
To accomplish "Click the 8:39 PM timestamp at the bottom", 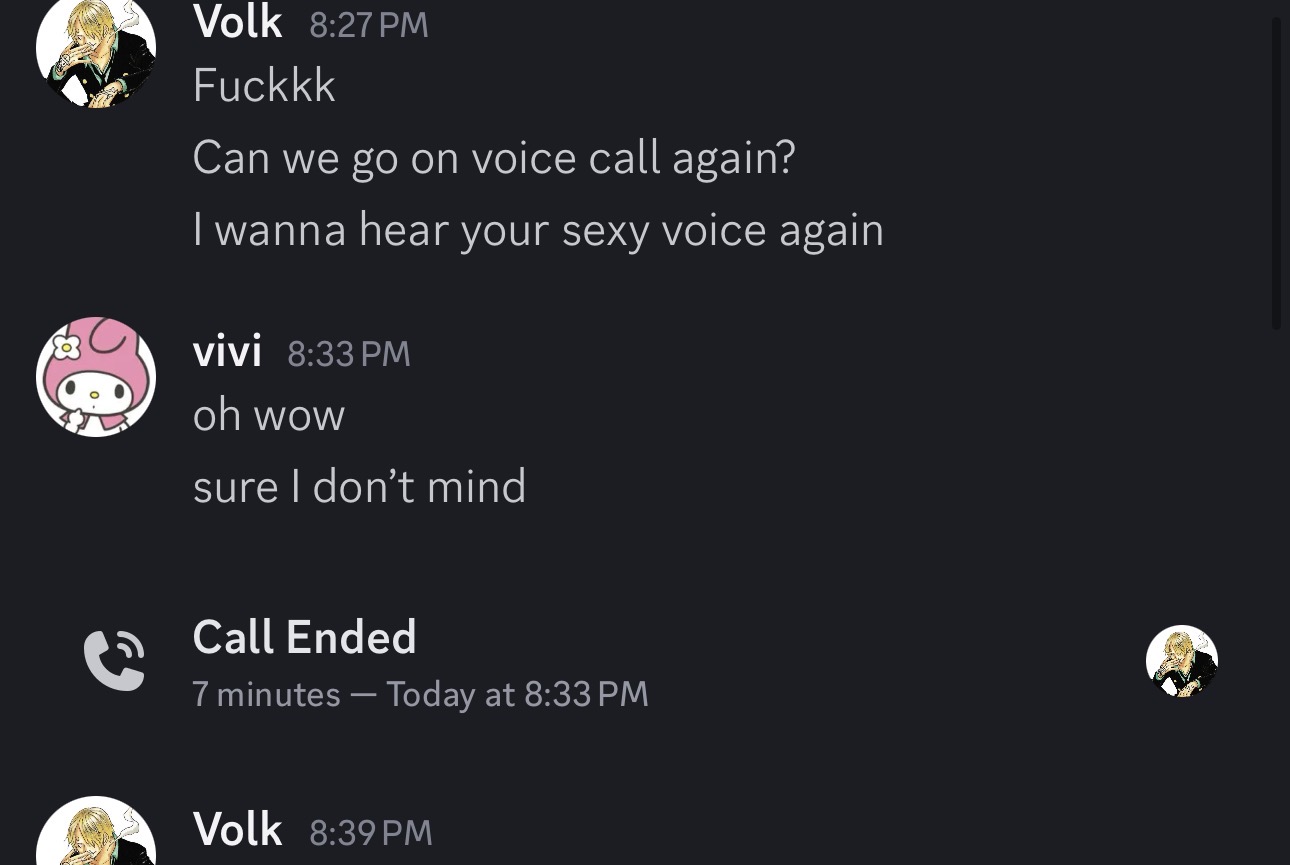I will pyautogui.click(x=370, y=831).
